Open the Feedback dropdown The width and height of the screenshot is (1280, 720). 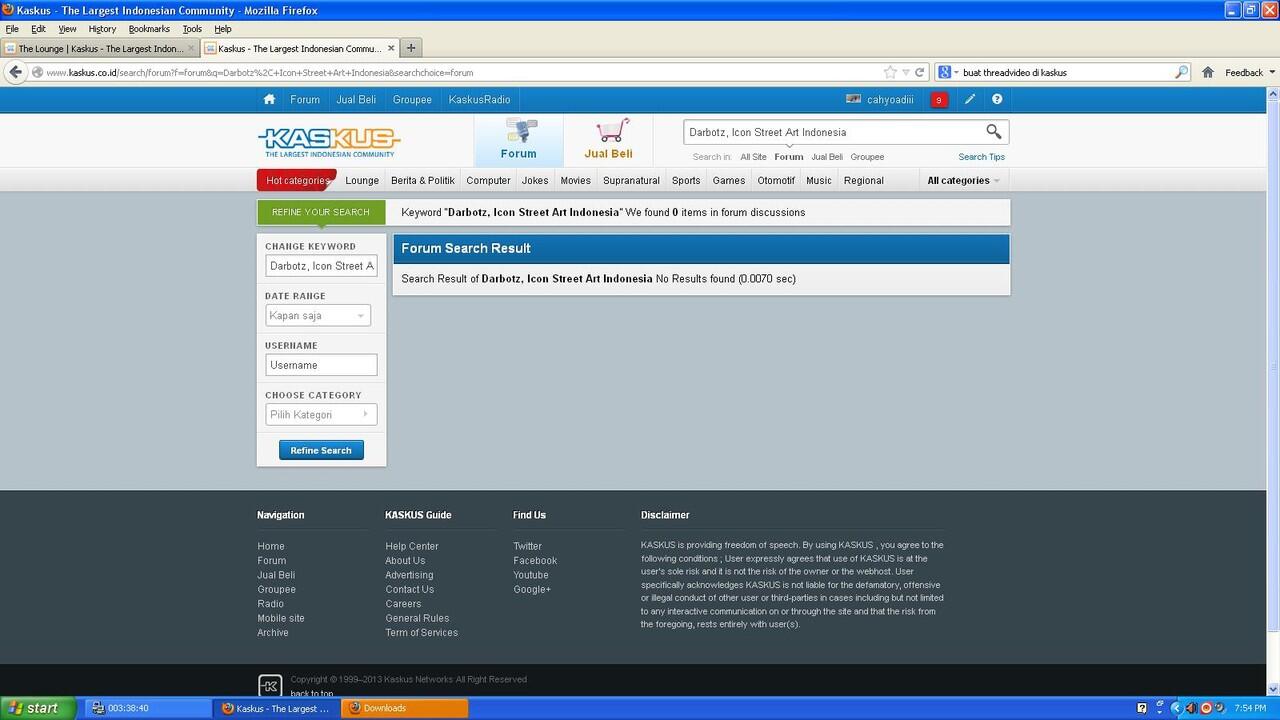[1250, 72]
